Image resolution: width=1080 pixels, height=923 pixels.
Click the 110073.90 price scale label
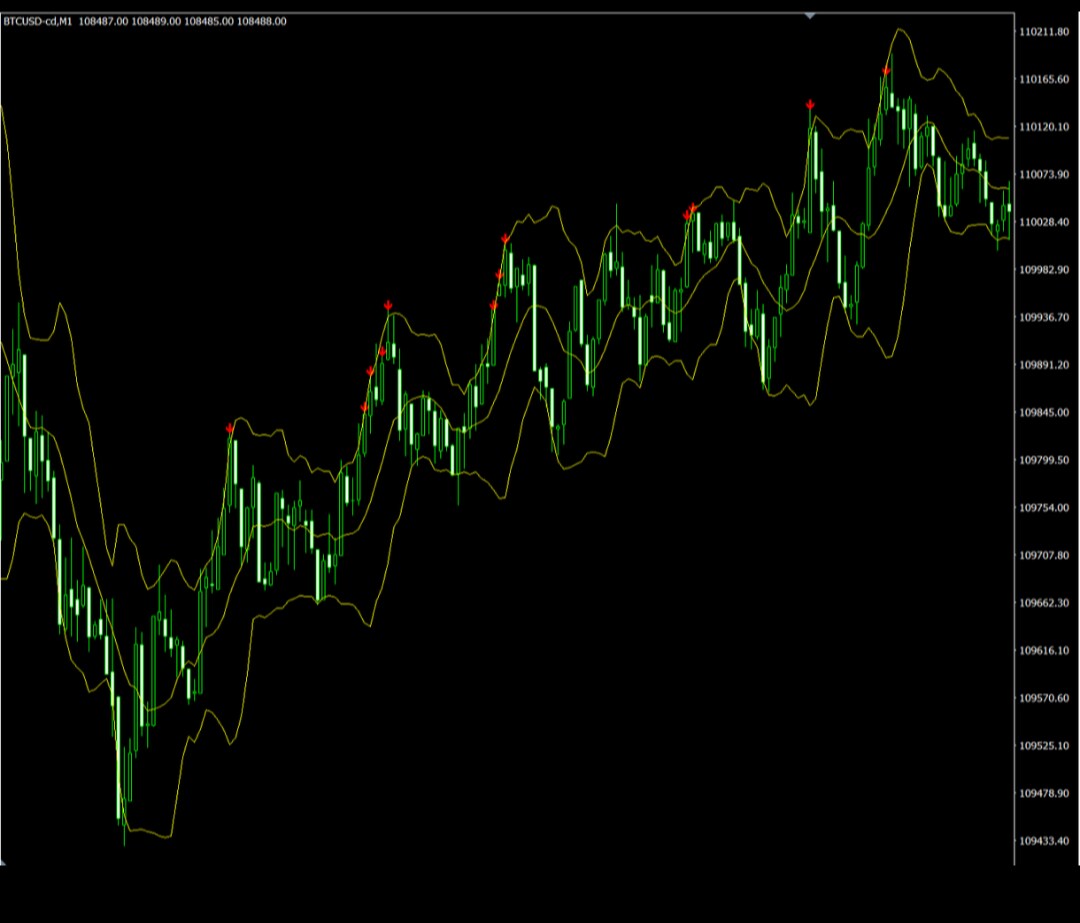click(1044, 174)
